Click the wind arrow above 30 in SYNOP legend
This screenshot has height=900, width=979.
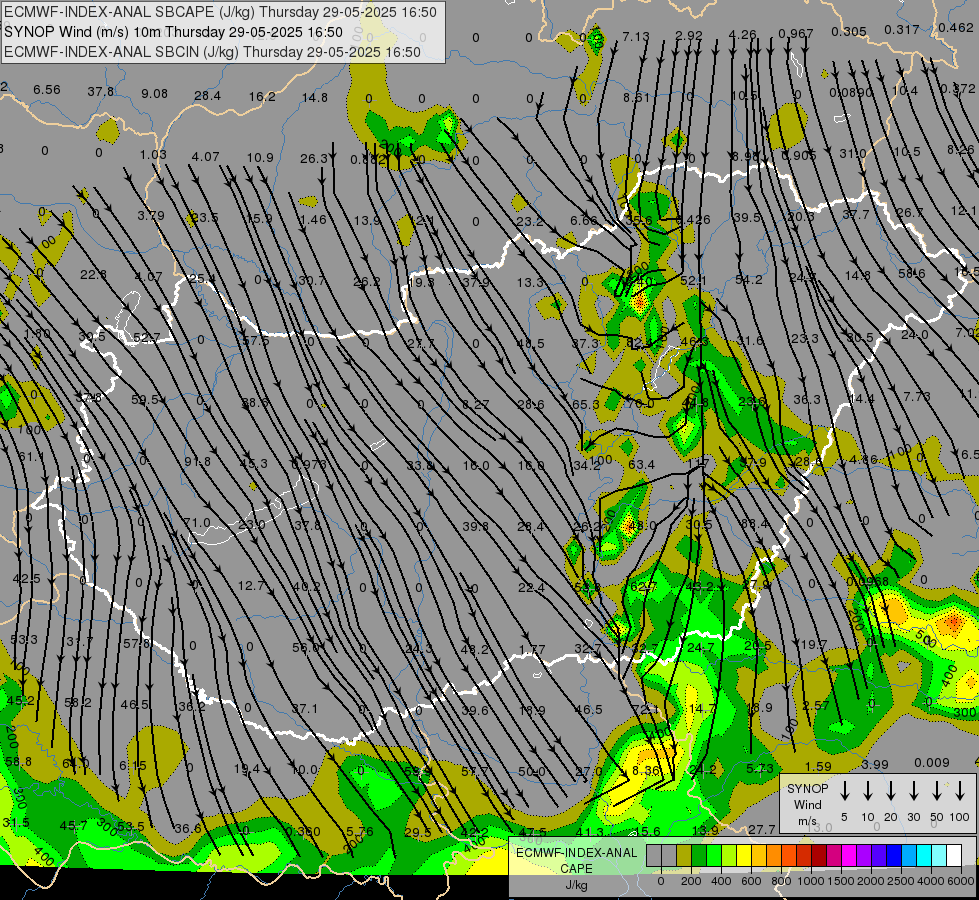point(914,791)
